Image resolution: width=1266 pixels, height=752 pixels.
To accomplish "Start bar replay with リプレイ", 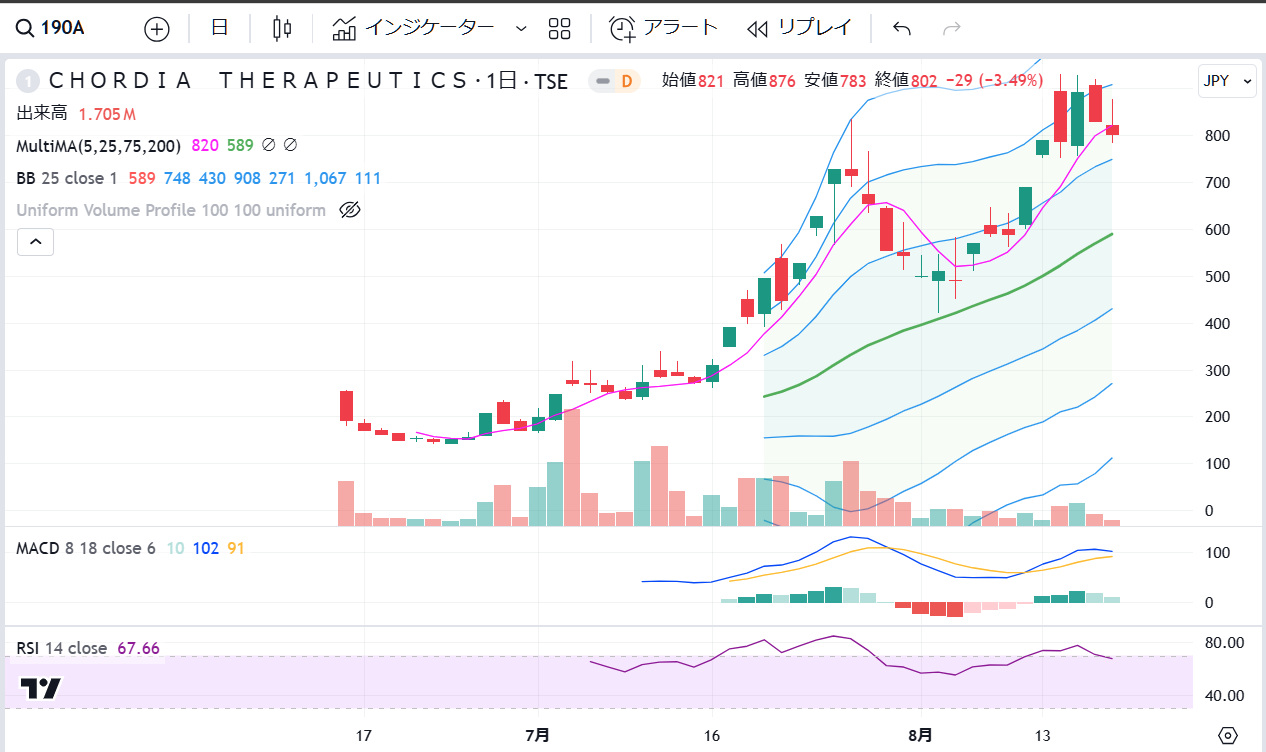I will (799, 28).
